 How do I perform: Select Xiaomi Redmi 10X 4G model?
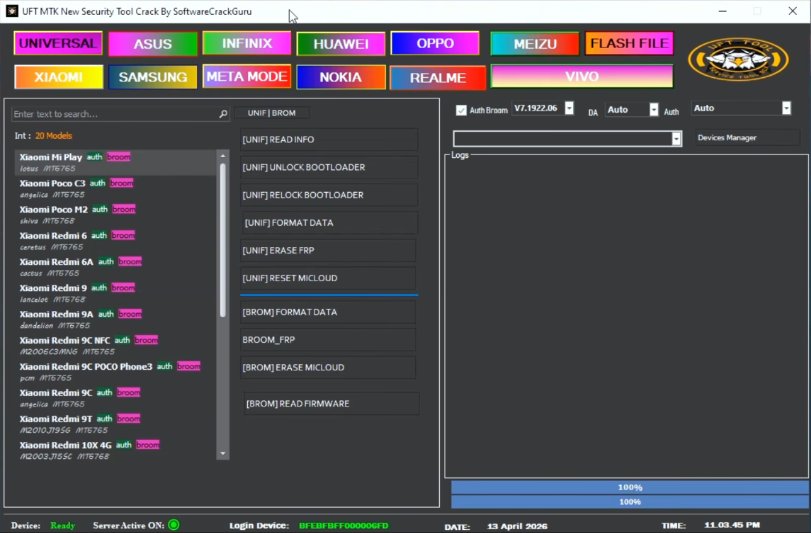(x=116, y=450)
